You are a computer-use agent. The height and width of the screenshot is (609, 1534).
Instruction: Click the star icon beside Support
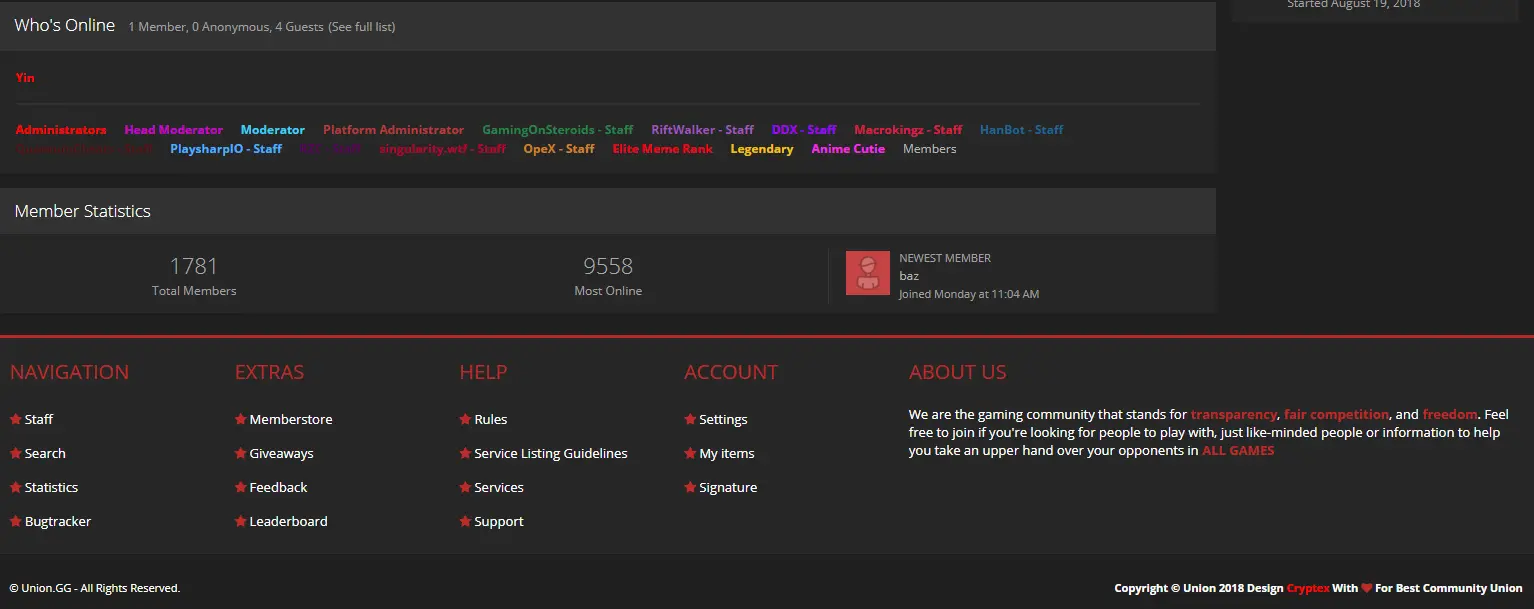pyautogui.click(x=466, y=521)
